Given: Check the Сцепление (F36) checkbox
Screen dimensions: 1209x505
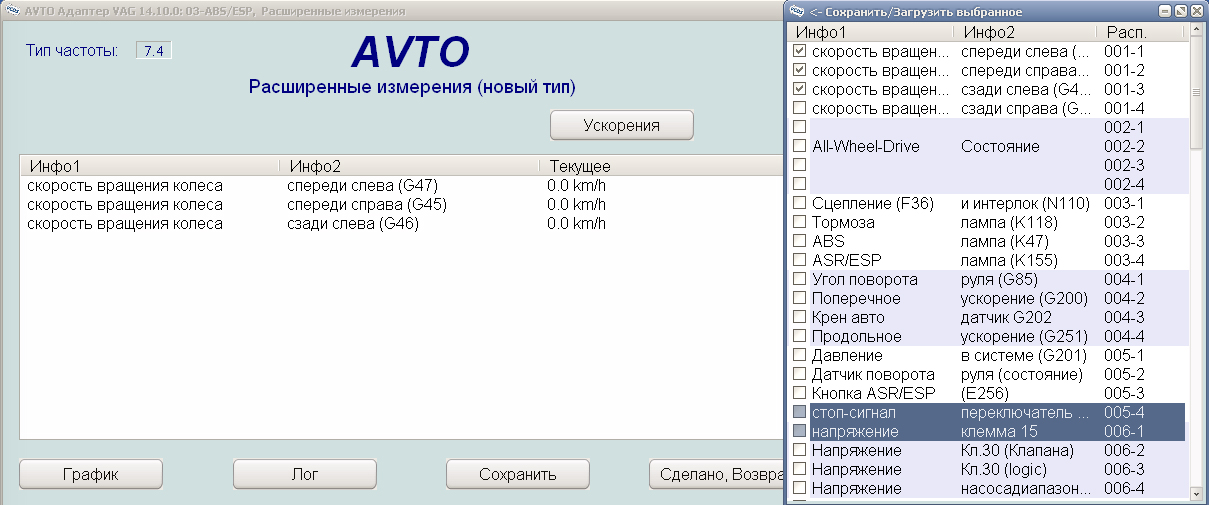Looking at the screenshot, I should tap(799, 203).
